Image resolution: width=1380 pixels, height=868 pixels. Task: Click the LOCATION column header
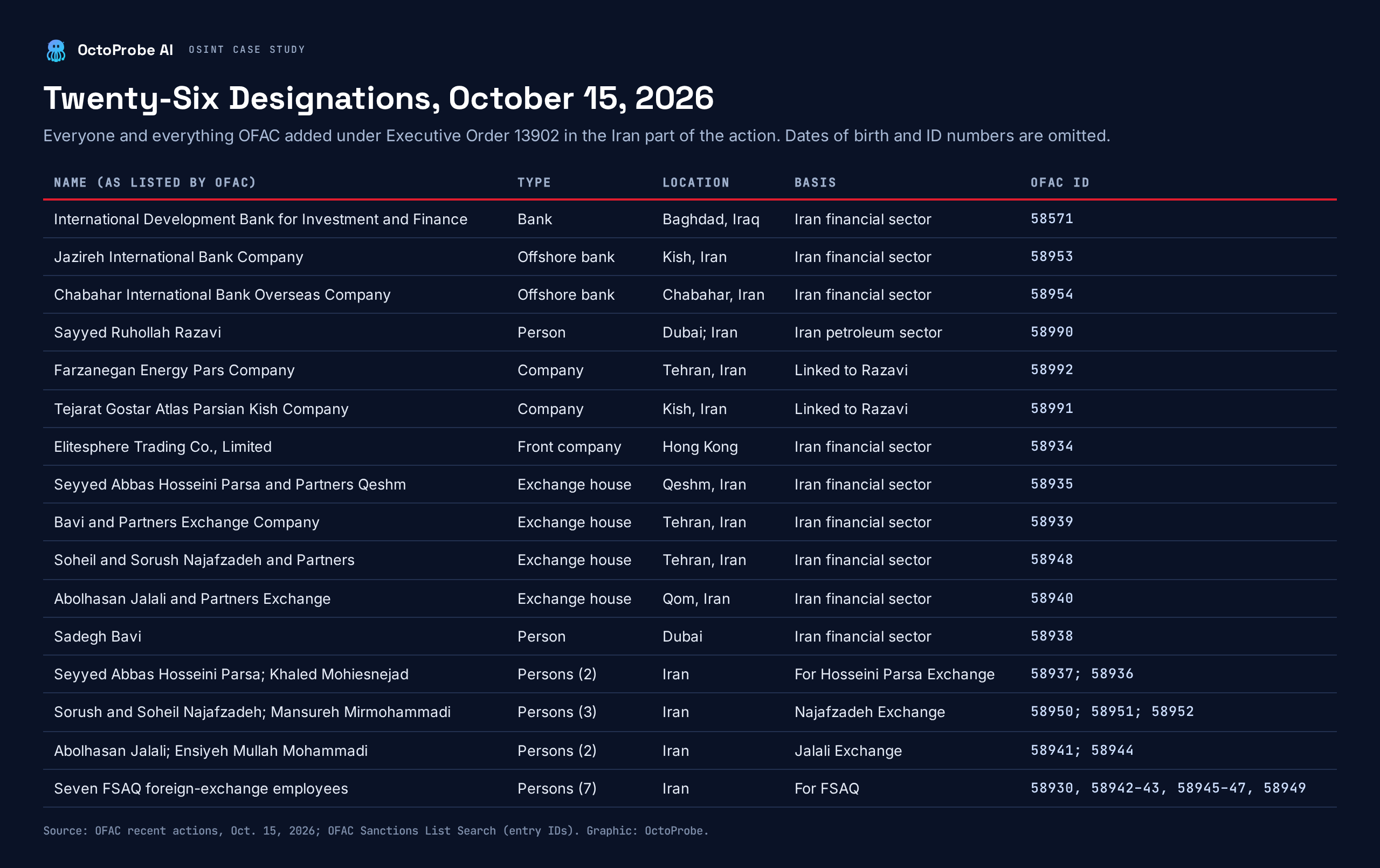[696, 183]
